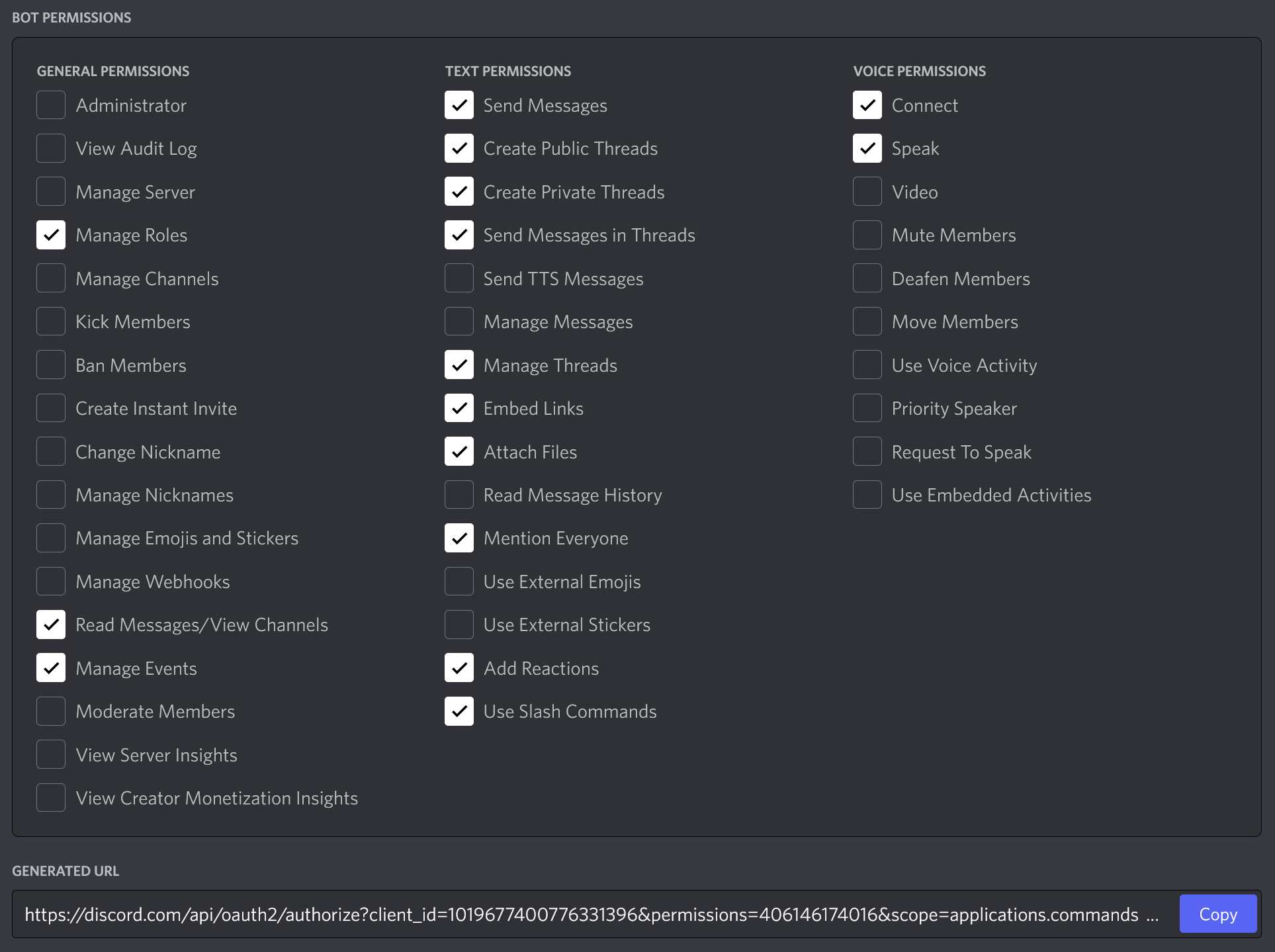This screenshot has height=952, width=1275.
Task: Enable the Video voice permission
Action: click(x=867, y=192)
